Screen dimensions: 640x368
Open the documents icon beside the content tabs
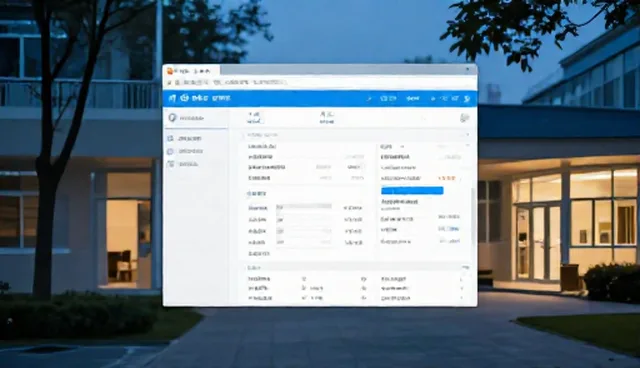click(464, 118)
